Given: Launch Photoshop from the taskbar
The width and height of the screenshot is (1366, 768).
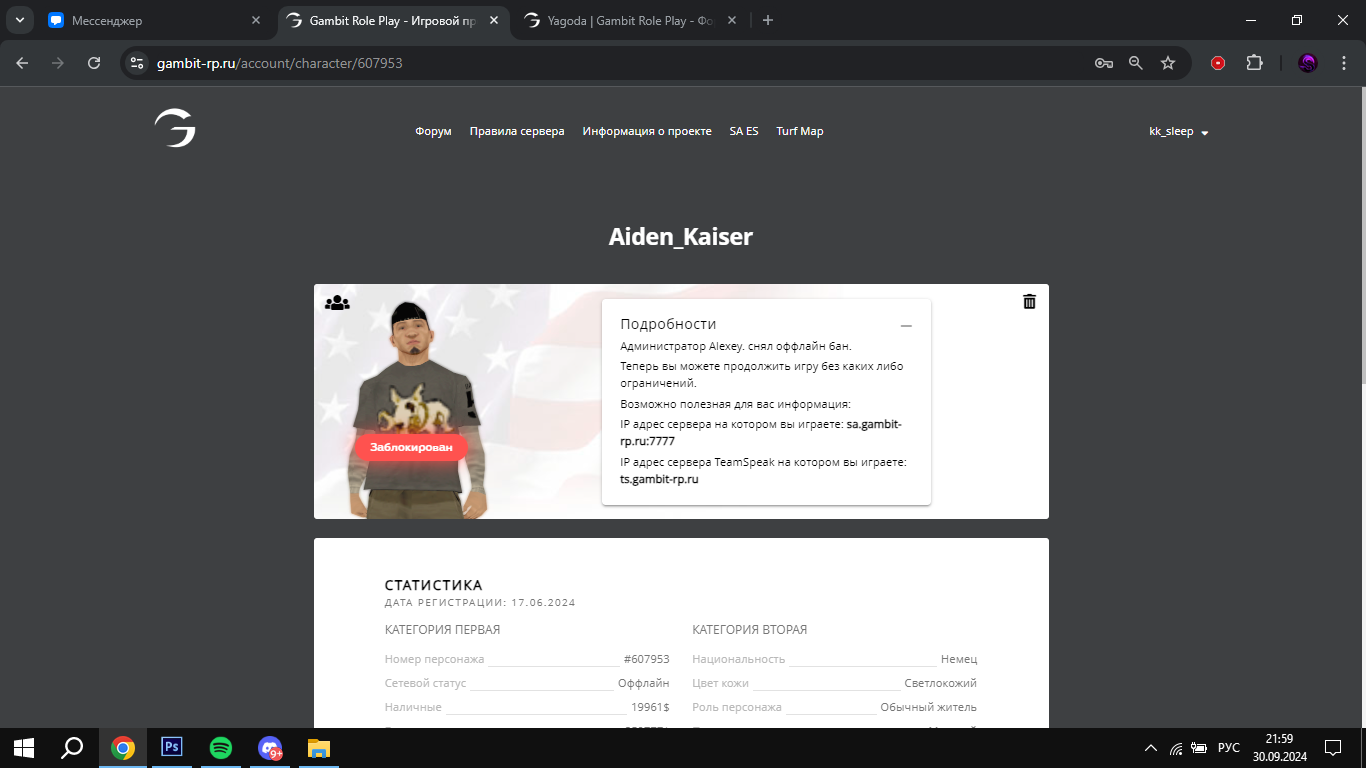Looking at the screenshot, I should pos(172,747).
